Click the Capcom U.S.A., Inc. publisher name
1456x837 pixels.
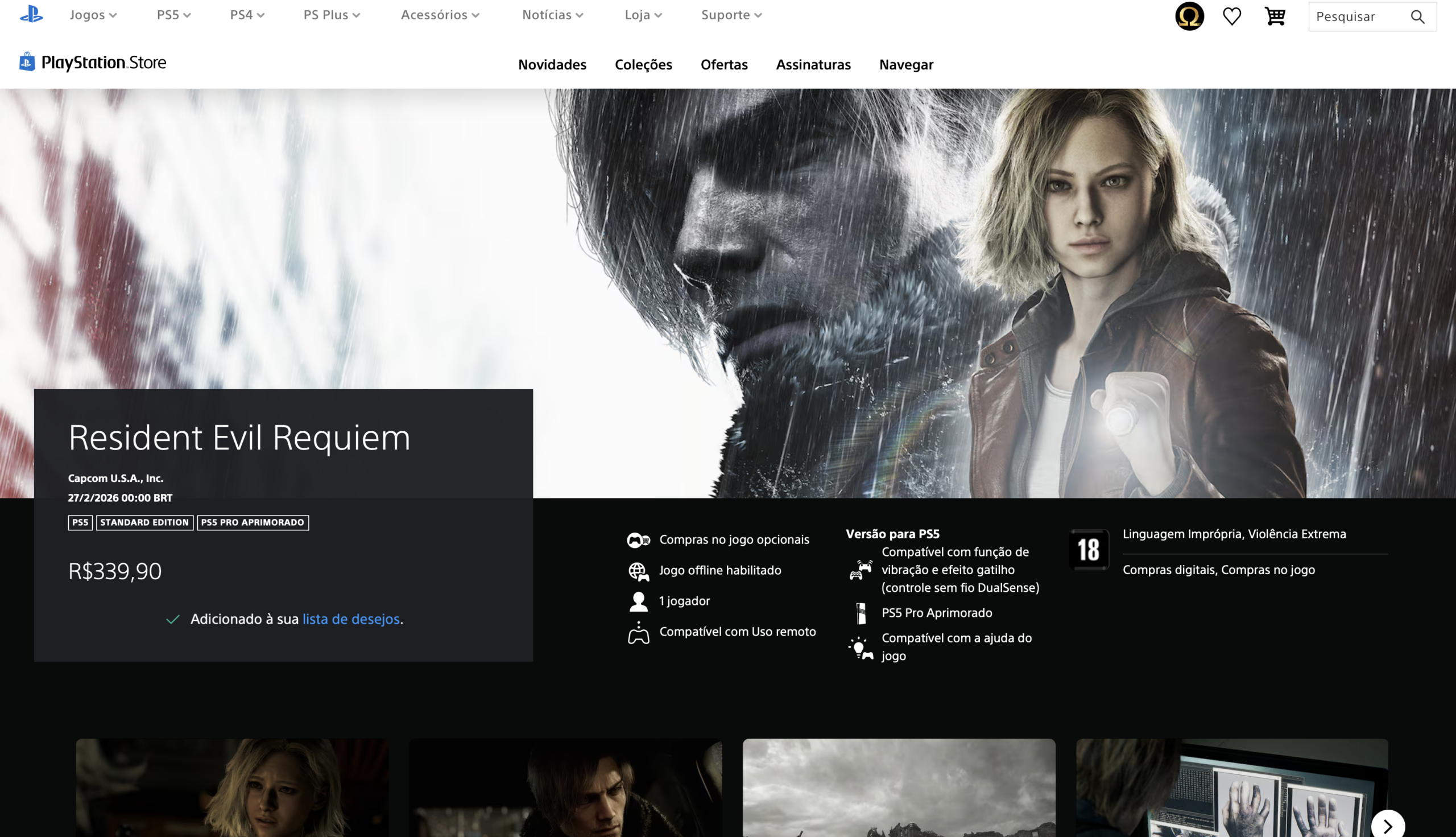[115, 479]
